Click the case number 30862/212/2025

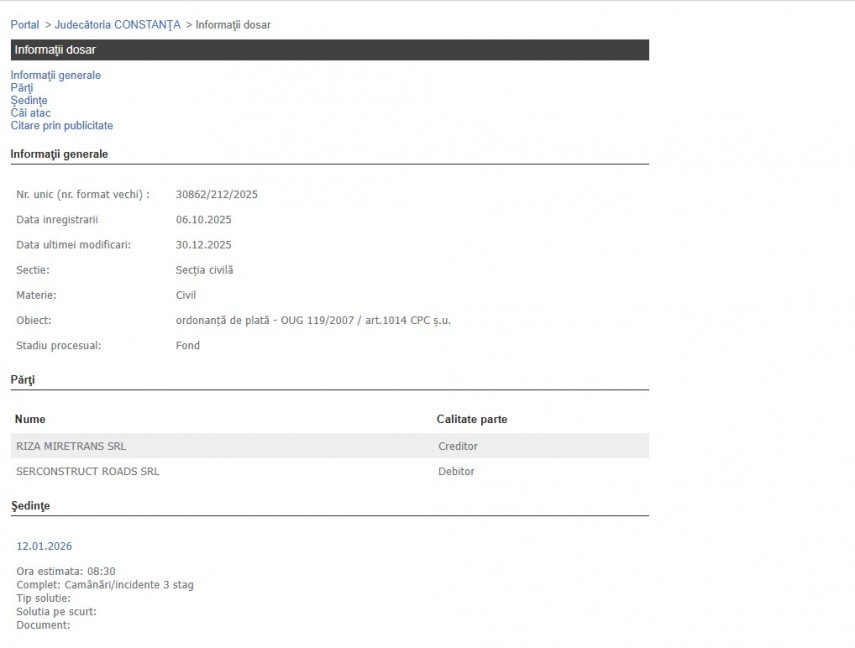coord(216,194)
